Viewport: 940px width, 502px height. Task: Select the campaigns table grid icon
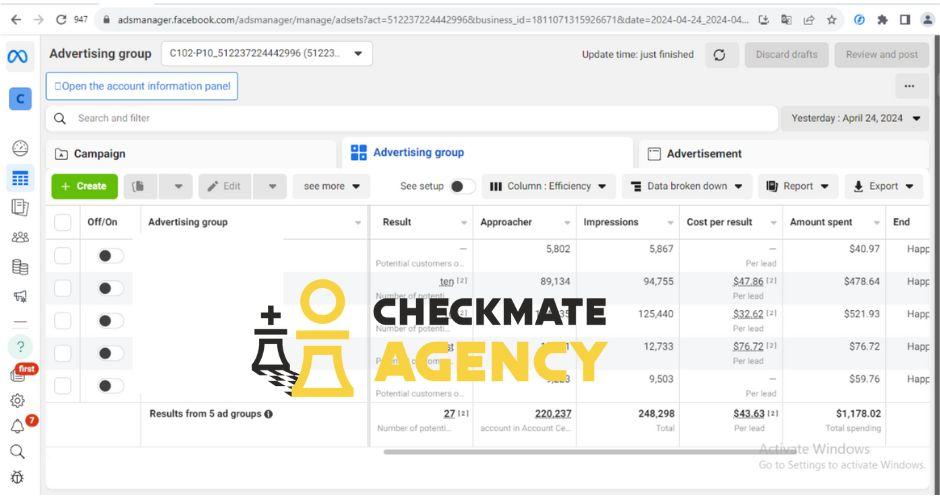(20, 178)
